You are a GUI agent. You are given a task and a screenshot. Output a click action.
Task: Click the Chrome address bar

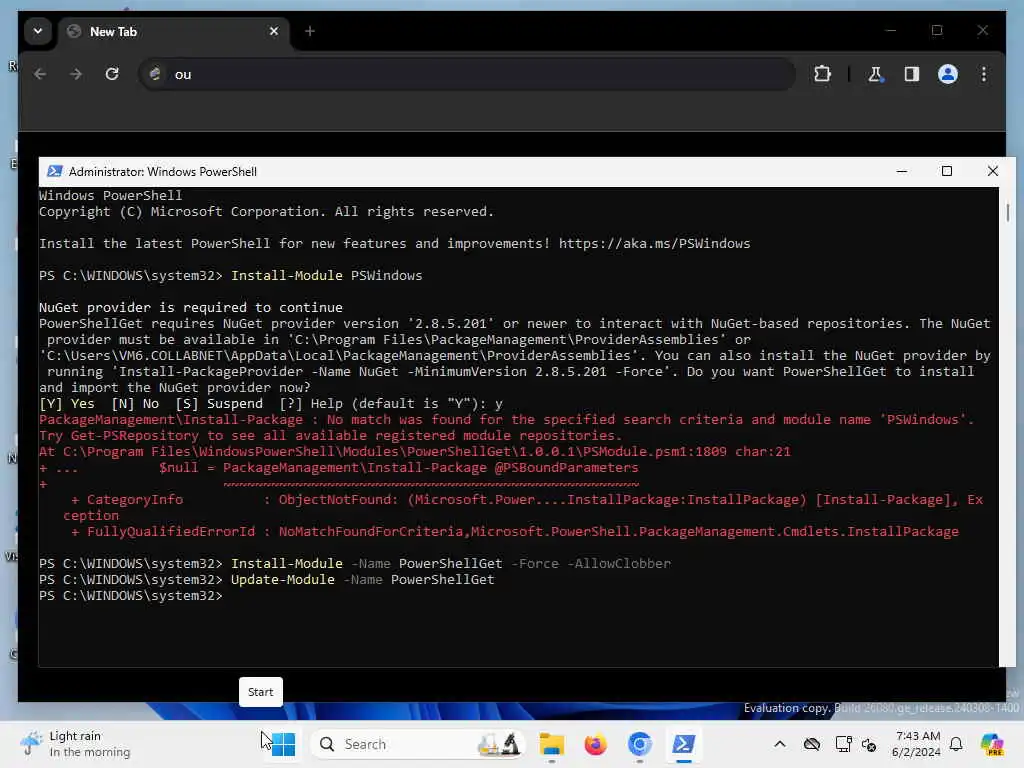pos(467,74)
